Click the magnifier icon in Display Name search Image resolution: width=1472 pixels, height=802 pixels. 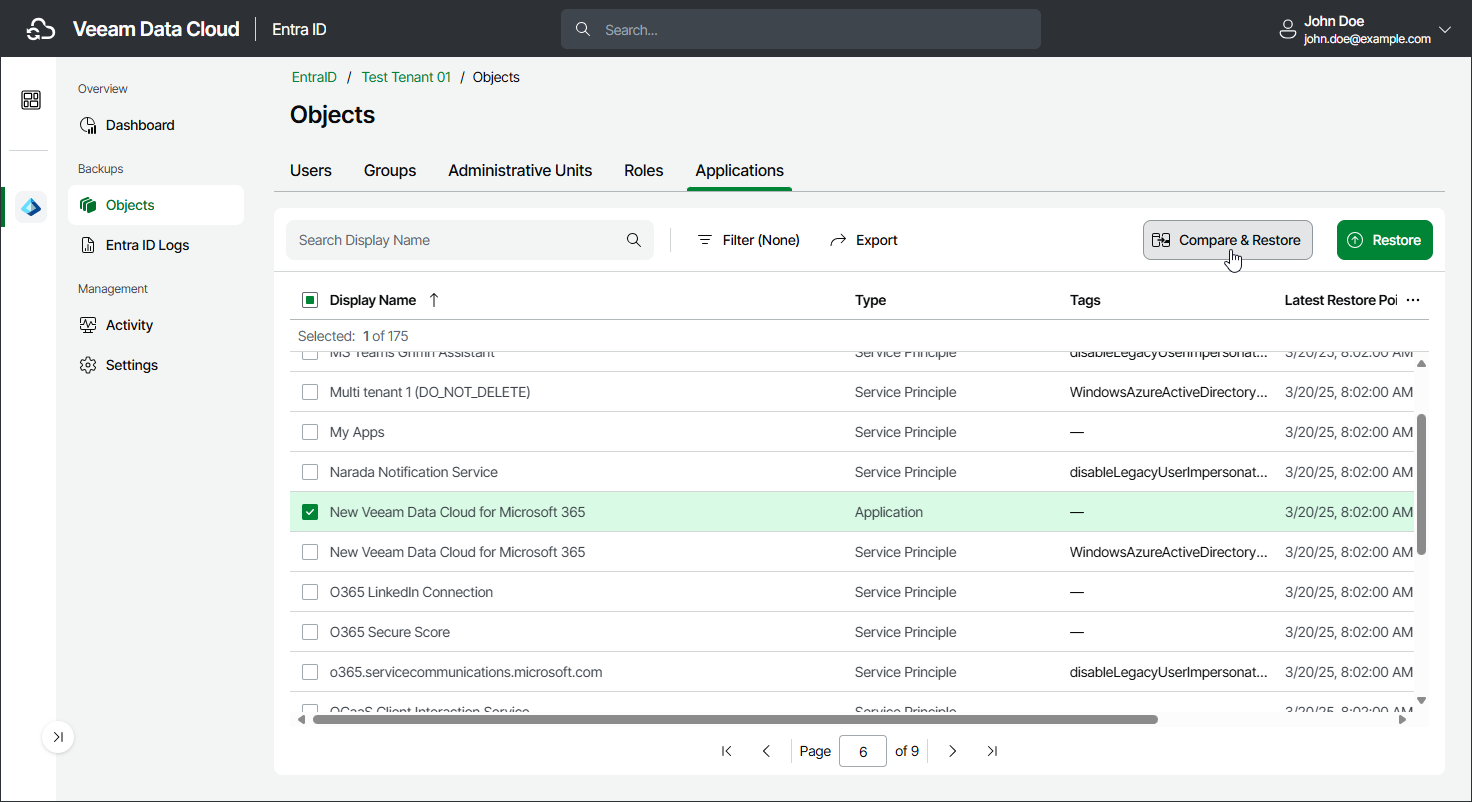634,240
